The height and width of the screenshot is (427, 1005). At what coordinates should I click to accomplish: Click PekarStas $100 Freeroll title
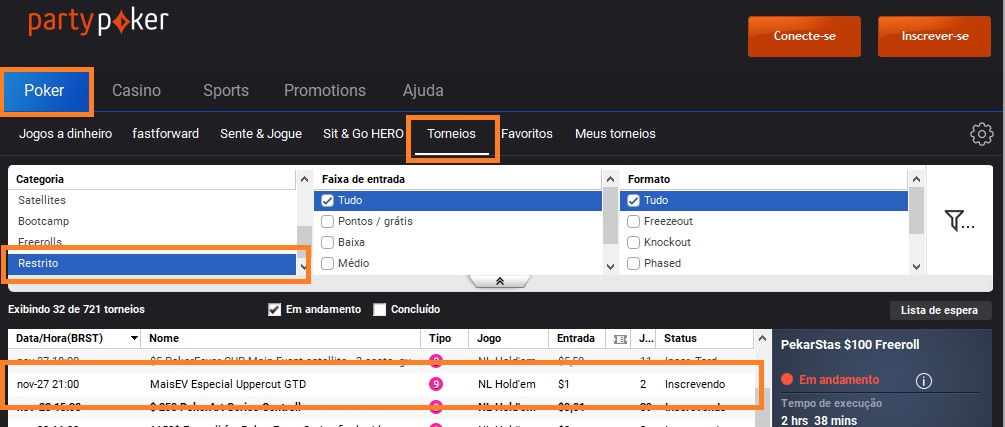[x=850, y=345]
